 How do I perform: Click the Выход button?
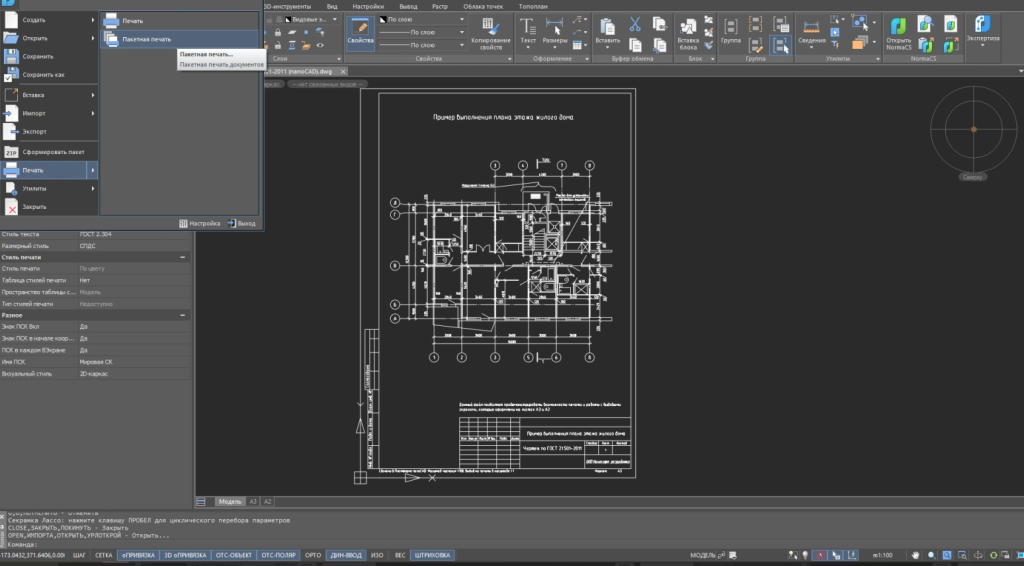point(241,223)
